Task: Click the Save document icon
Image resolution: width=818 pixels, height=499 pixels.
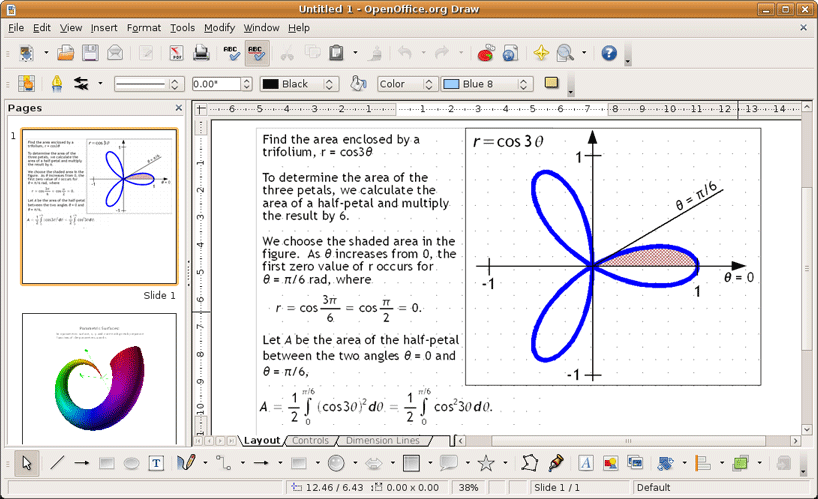Action: pyautogui.click(x=90, y=53)
